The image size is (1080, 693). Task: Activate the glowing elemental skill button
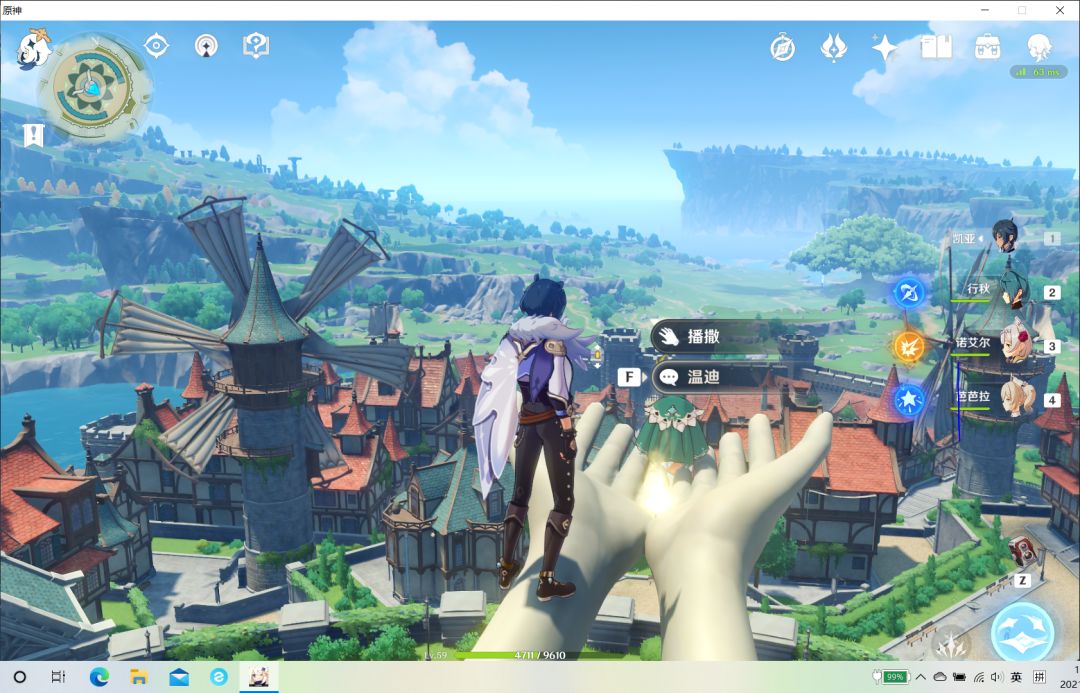coord(1023,630)
